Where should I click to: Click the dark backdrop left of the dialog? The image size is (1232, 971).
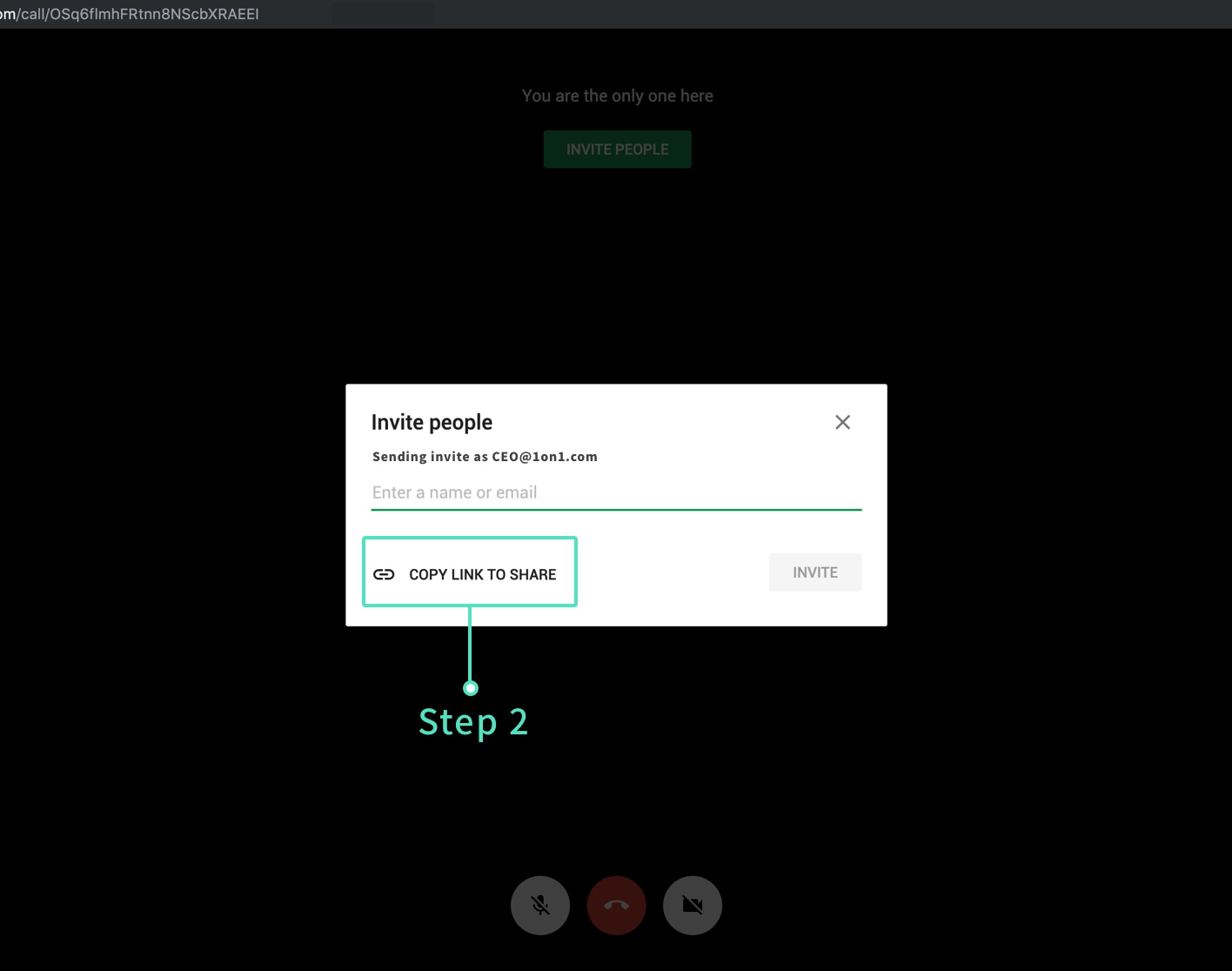(174, 505)
